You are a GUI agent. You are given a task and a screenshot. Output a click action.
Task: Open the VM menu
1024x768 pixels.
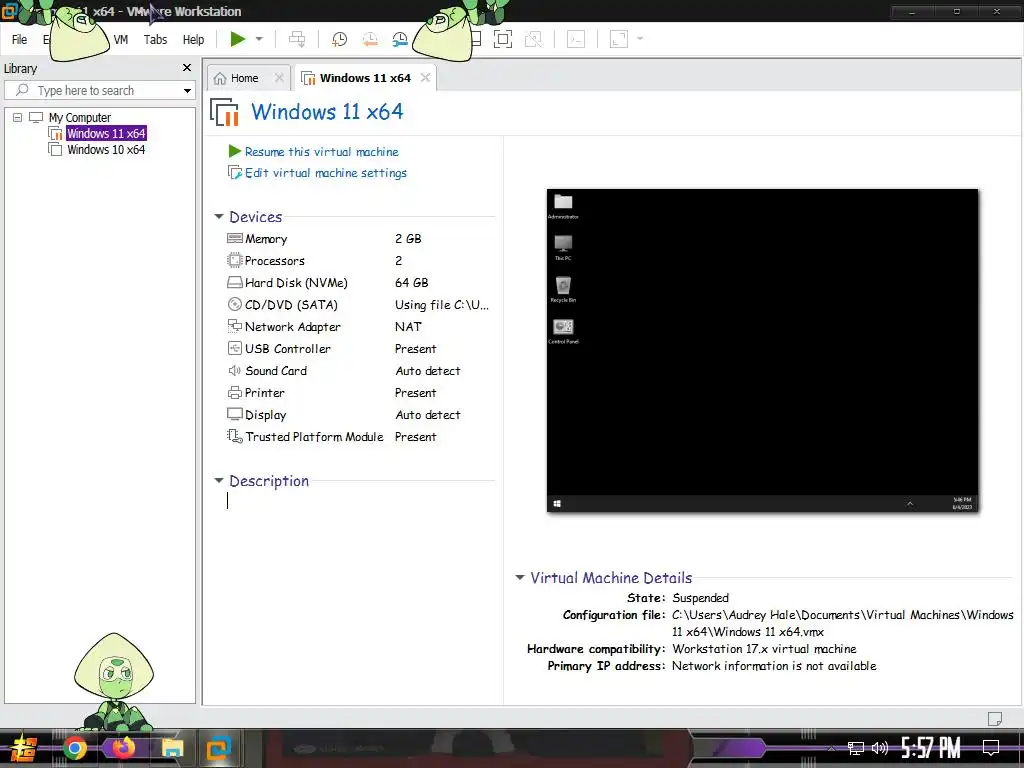pos(121,40)
